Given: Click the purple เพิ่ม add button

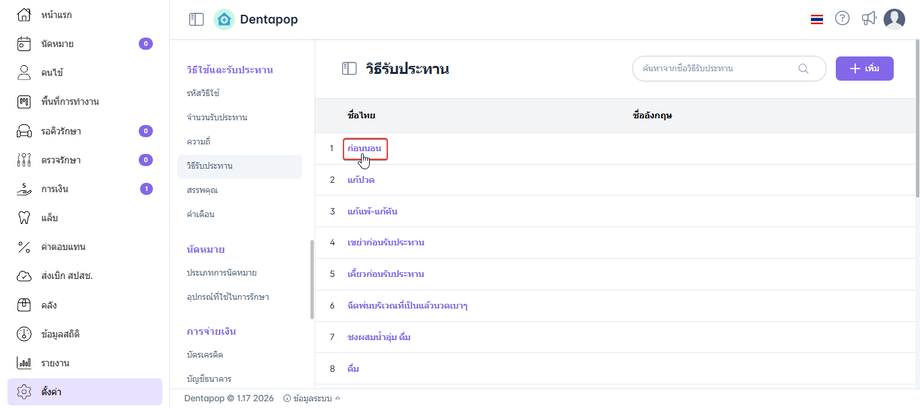Looking at the screenshot, I should click(x=864, y=68).
